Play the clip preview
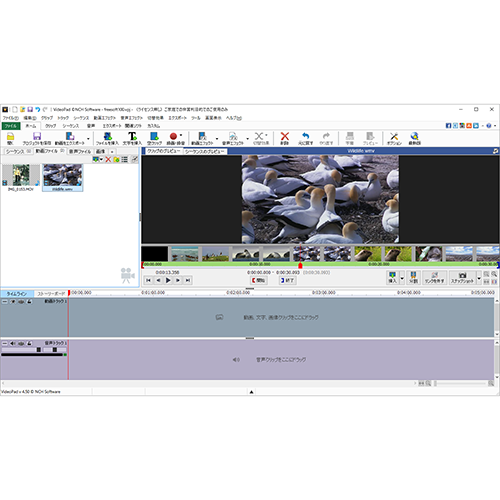Viewport: 500px width, 500px height. (x=168, y=280)
